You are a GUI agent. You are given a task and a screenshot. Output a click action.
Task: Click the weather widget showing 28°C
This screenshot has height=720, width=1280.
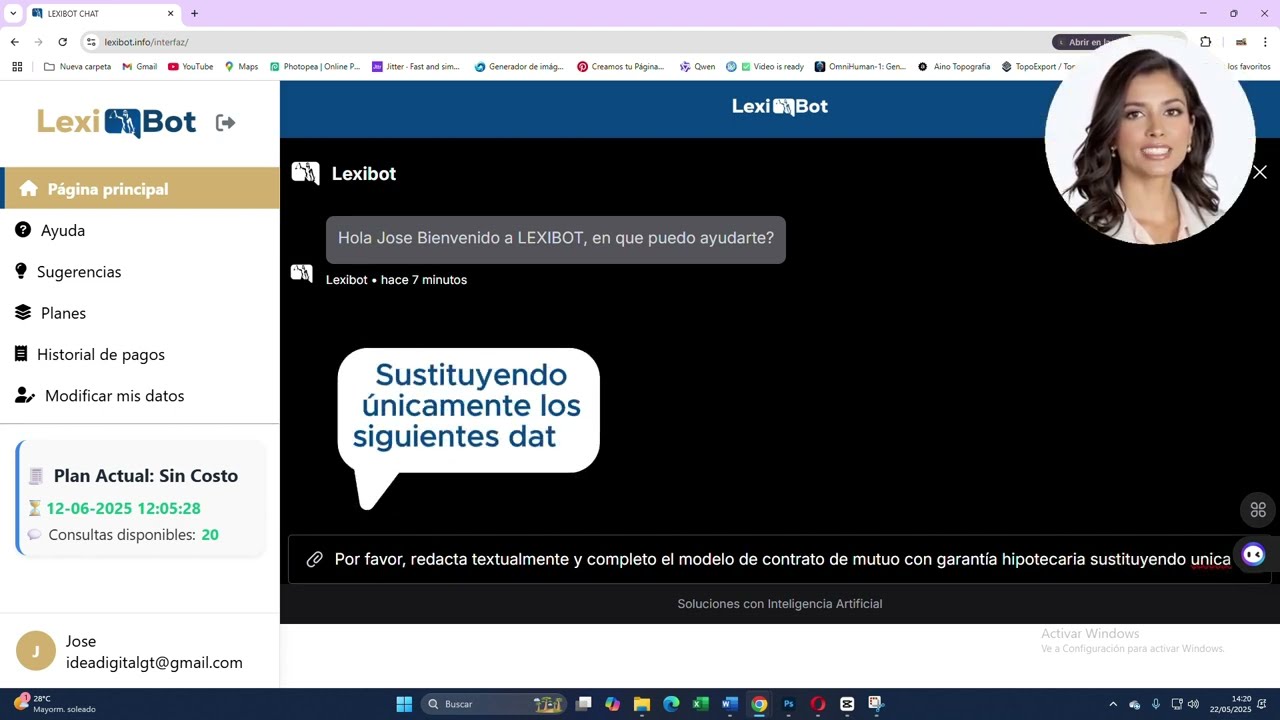coord(55,704)
